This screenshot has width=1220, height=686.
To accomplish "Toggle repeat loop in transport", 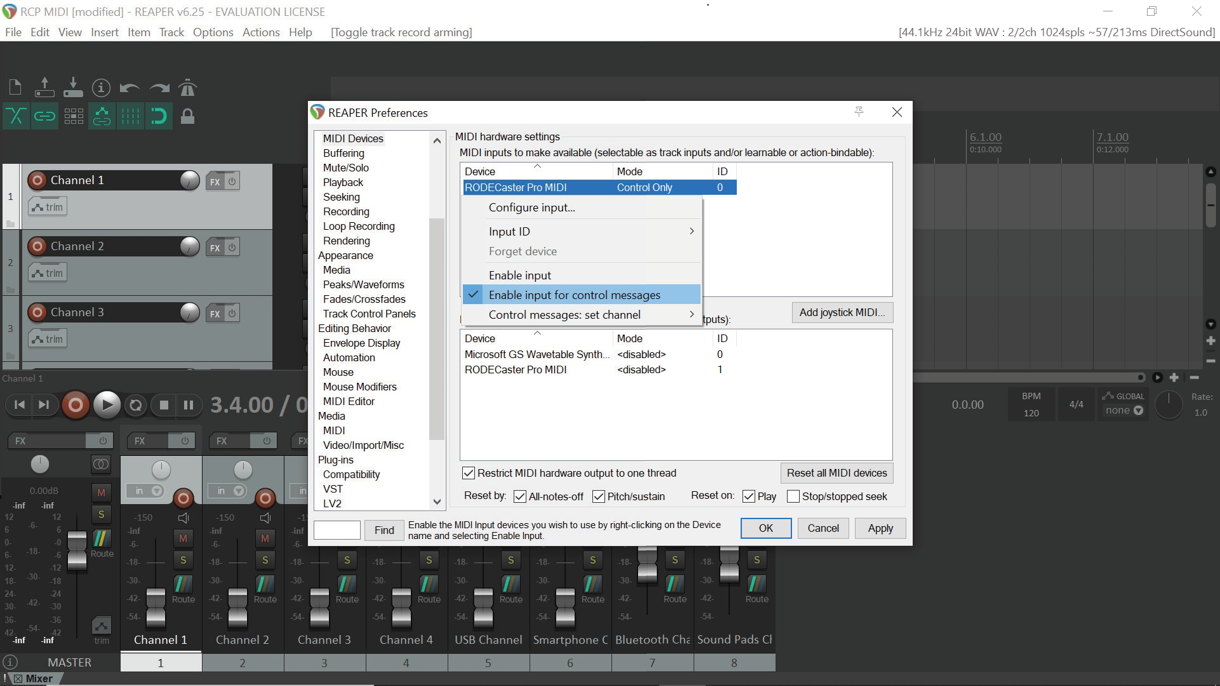I will click(x=136, y=405).
